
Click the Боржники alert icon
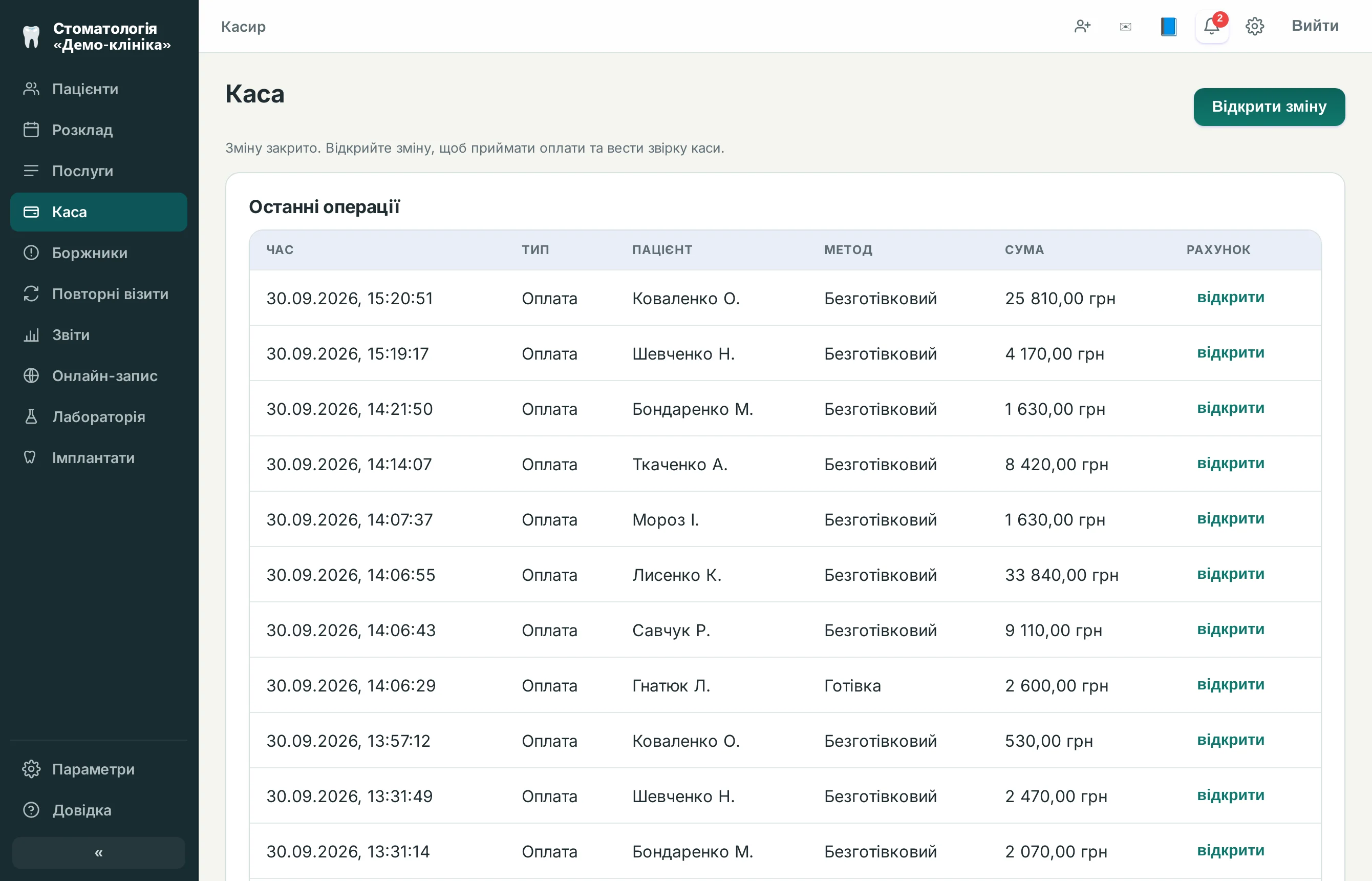click(31, 253)
